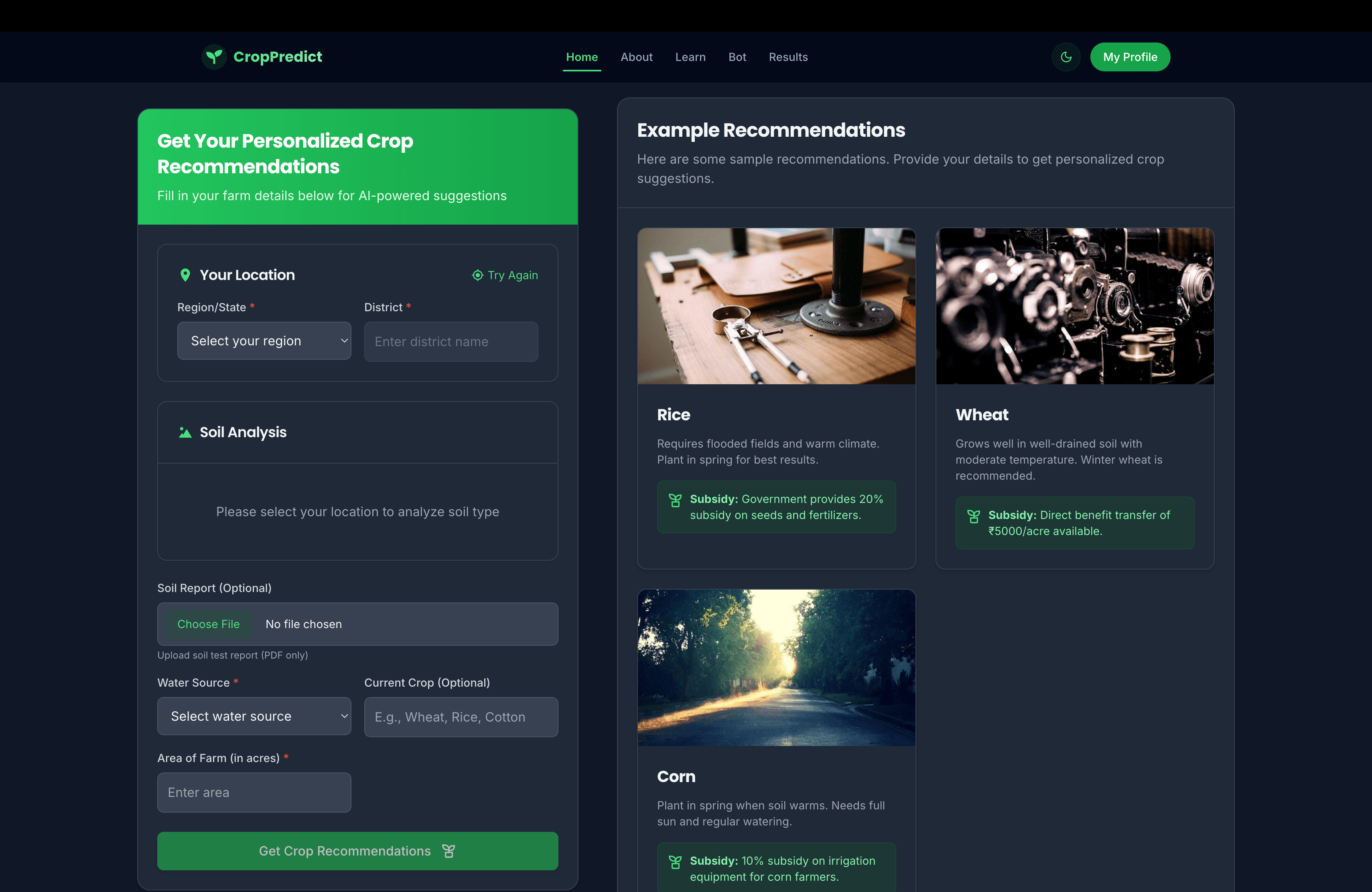Click the Enter area input field
Viewport: 1372px width, 892px height.
[x=254, y=792]
